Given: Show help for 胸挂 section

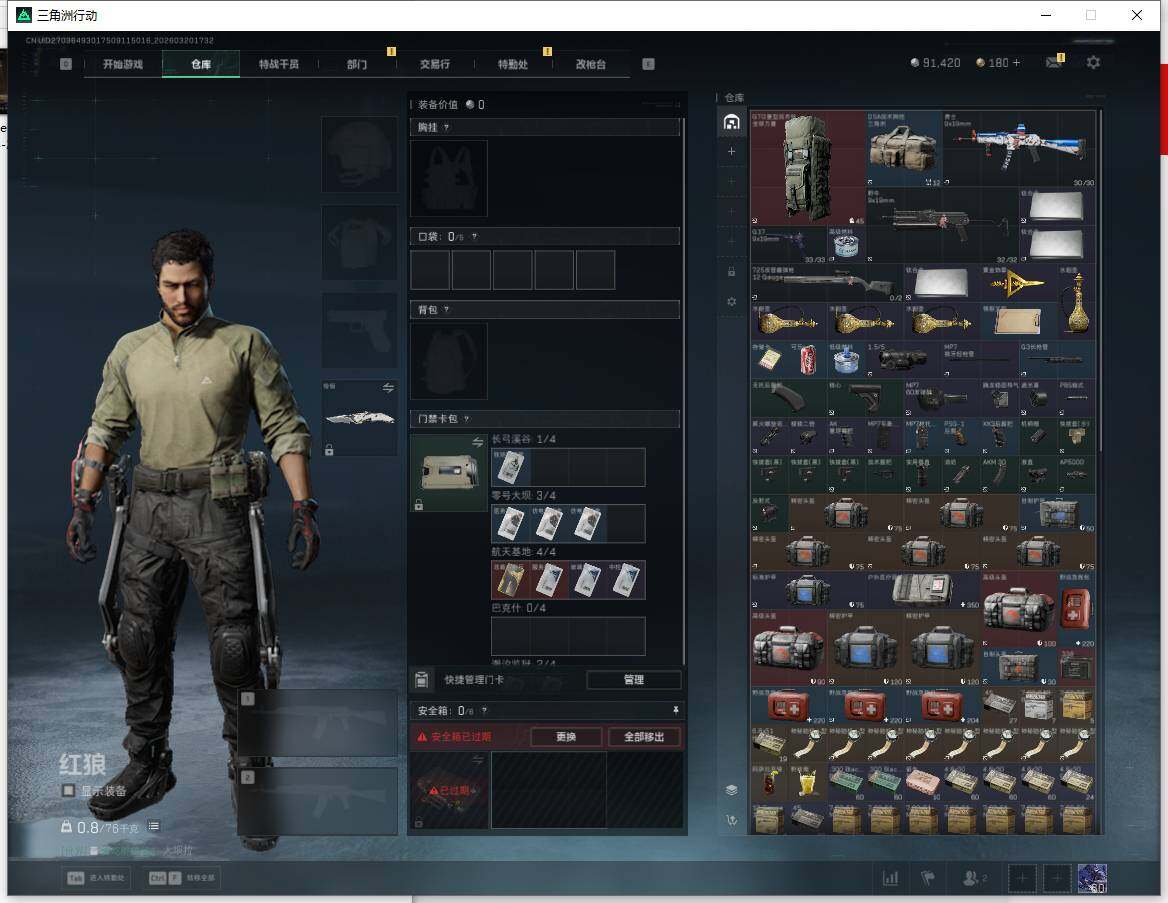Looking at the screenshot, I should [x=446, y=127].
